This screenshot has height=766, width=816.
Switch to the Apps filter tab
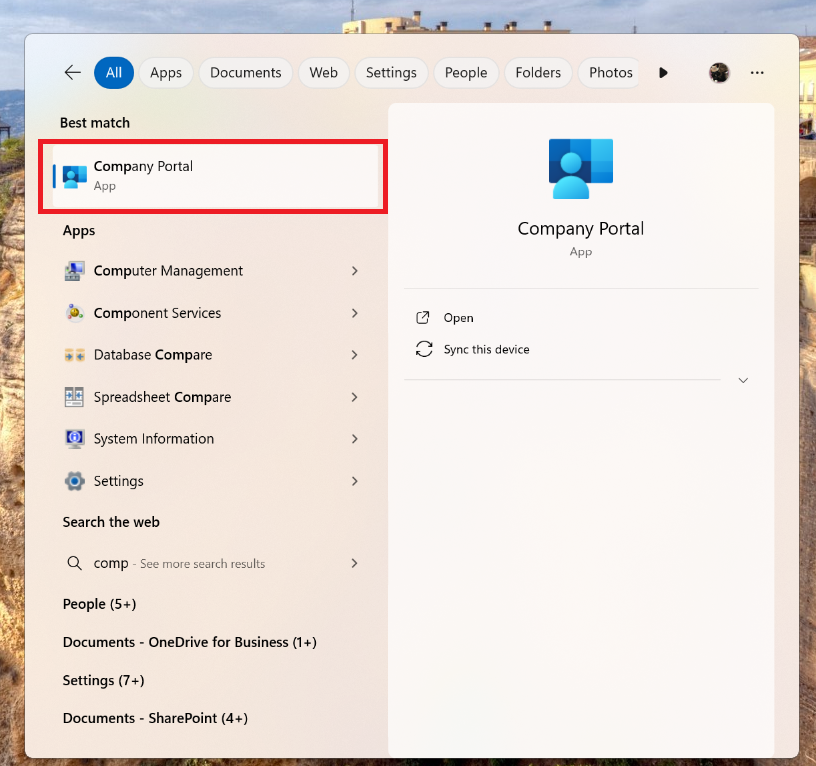(166, 72)
